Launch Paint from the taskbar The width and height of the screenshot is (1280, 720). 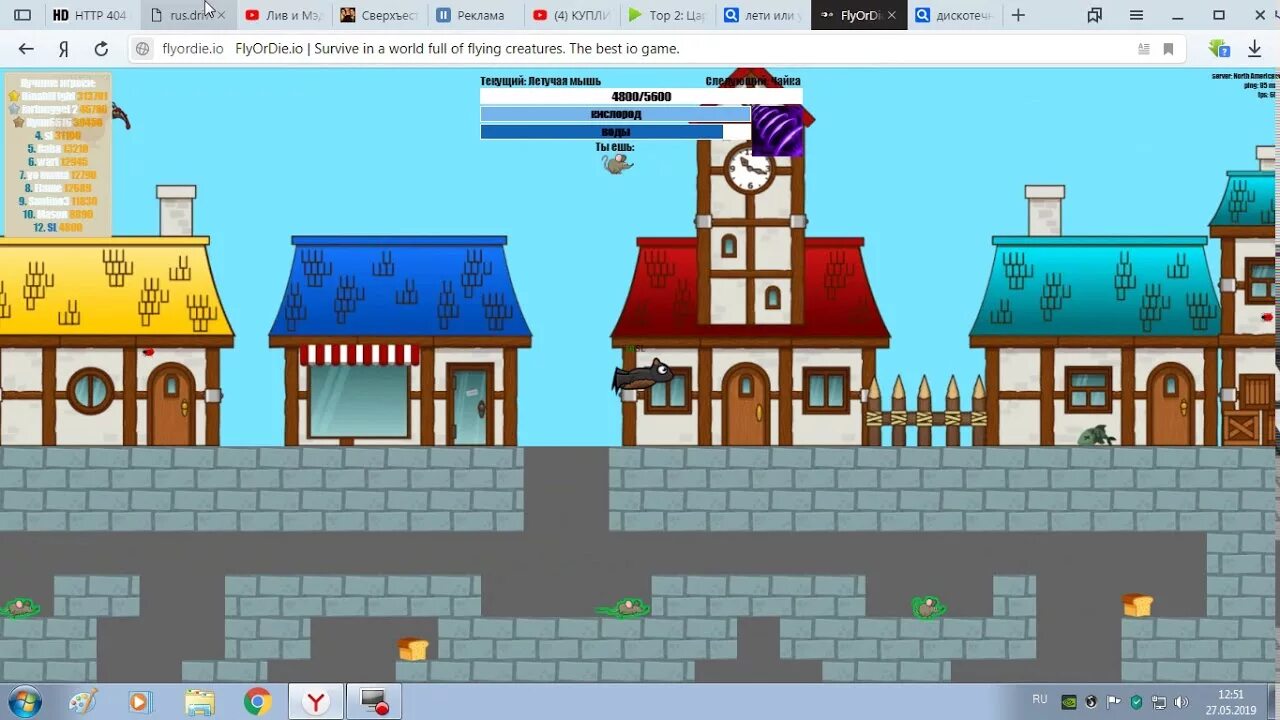(83, 702)
